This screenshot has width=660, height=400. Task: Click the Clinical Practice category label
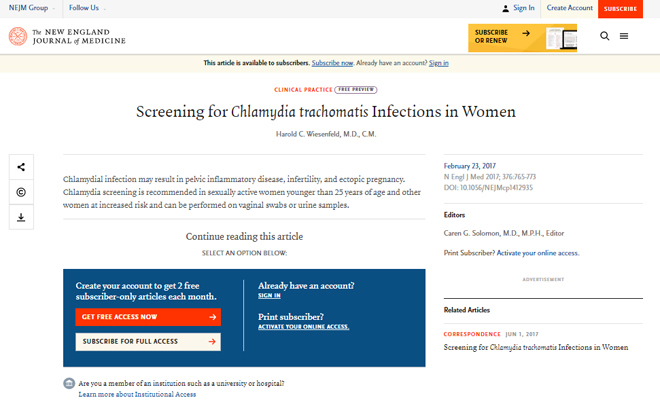[x=303, y=90]
